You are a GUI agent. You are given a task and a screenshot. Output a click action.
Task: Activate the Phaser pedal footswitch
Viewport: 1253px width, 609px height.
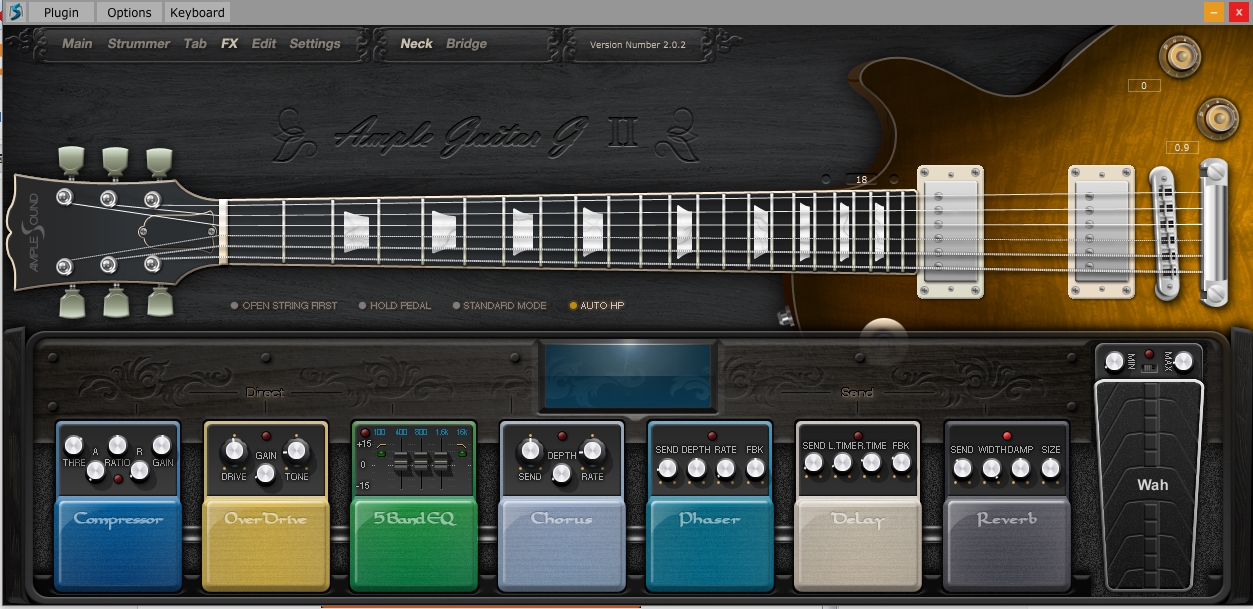click(710, 545)
